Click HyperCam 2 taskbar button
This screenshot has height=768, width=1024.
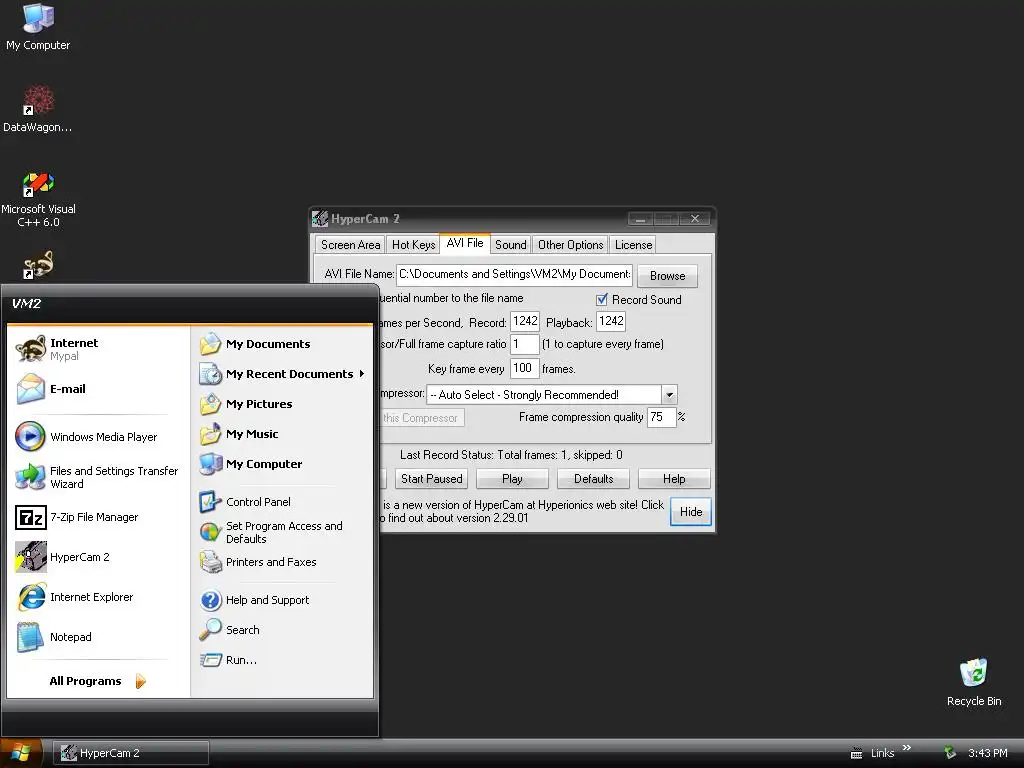(131, 753)
